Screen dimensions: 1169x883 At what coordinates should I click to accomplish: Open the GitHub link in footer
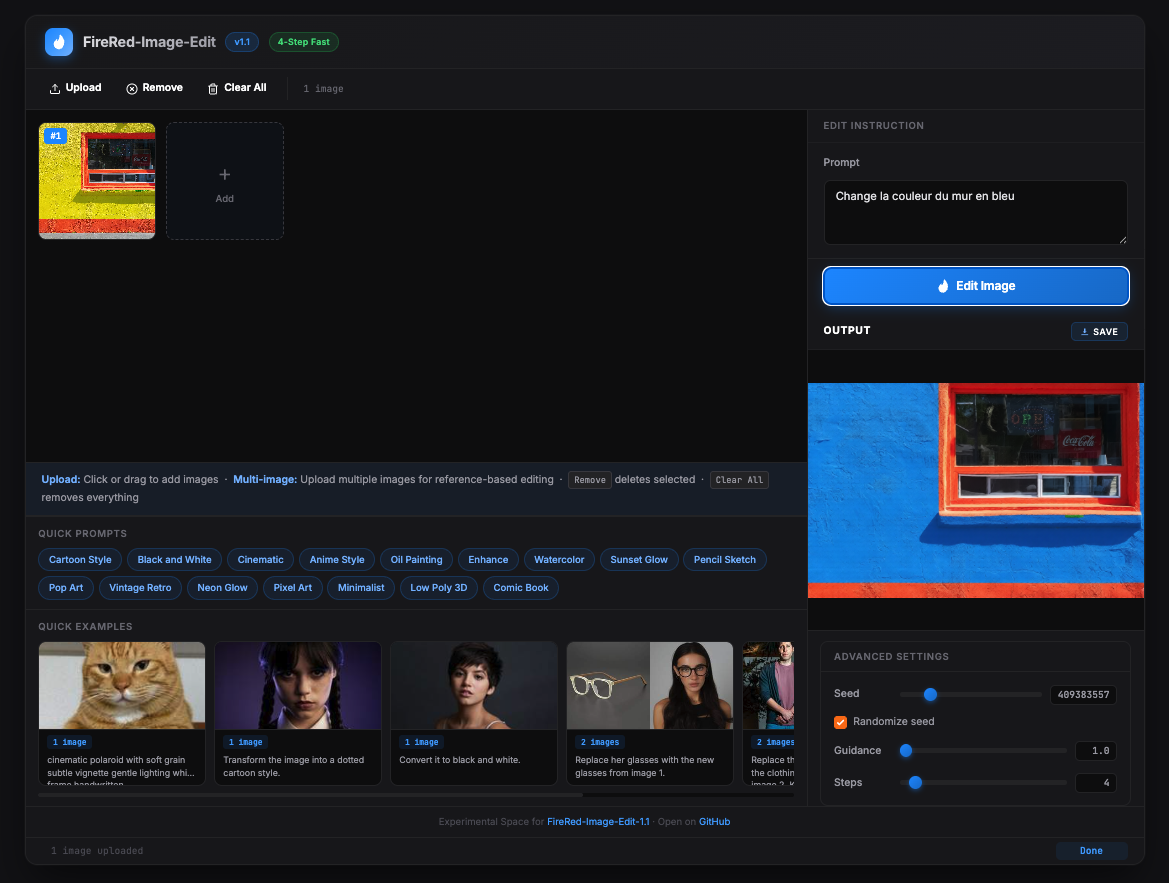[x=714, y=822]
